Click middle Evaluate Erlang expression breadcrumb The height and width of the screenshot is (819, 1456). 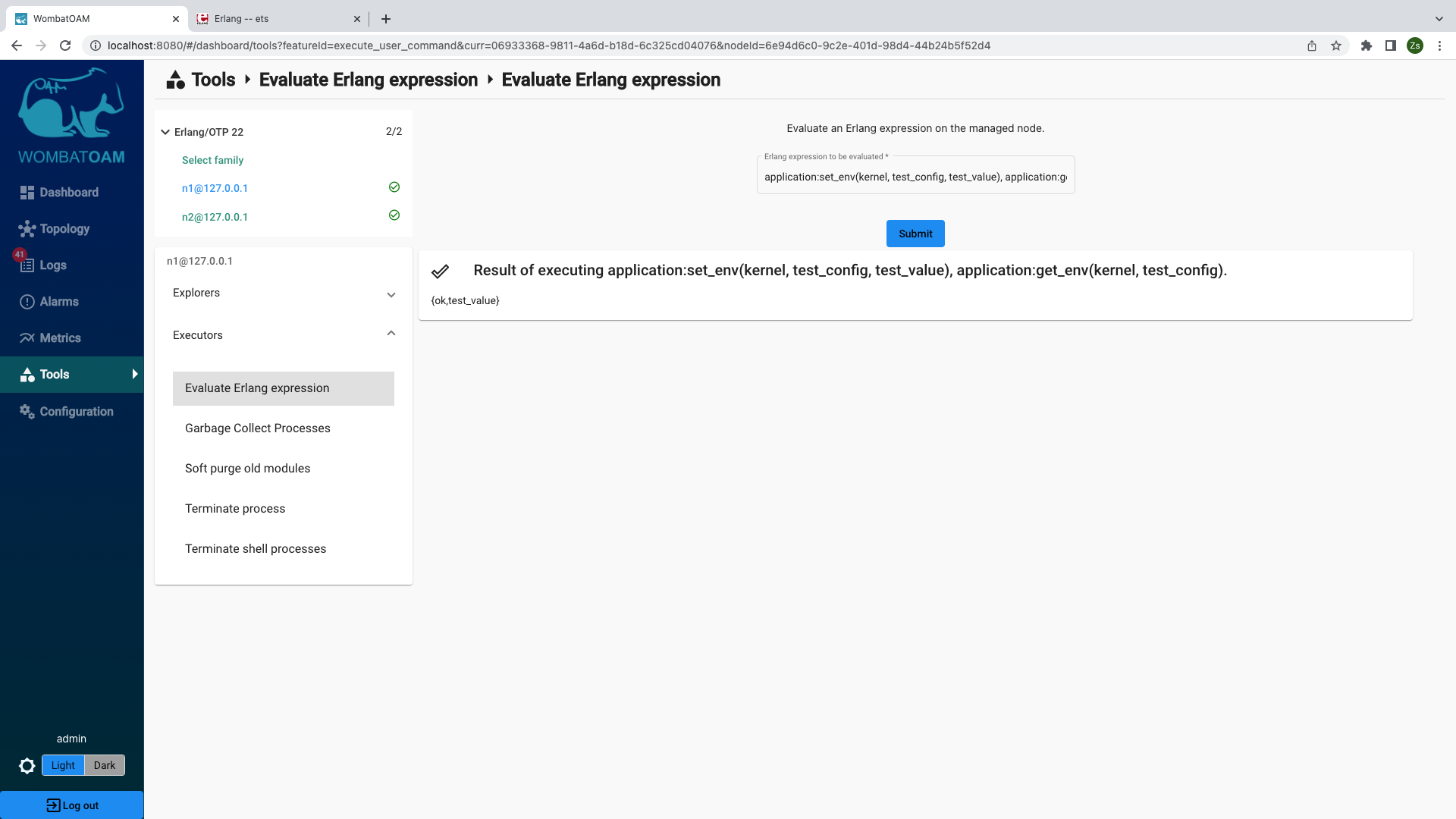pos(369,80)
